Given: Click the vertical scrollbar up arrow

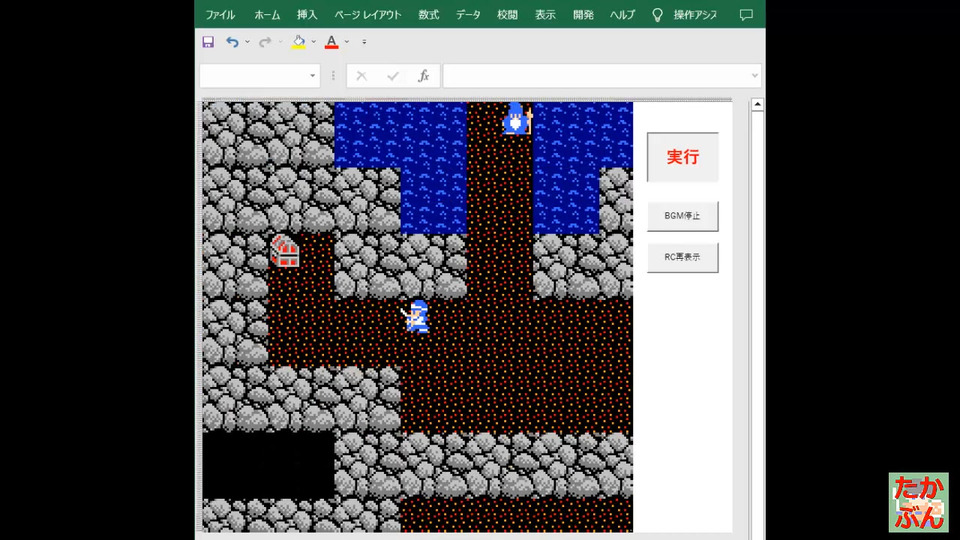Looking at the screenshot, I should [757, 105].
